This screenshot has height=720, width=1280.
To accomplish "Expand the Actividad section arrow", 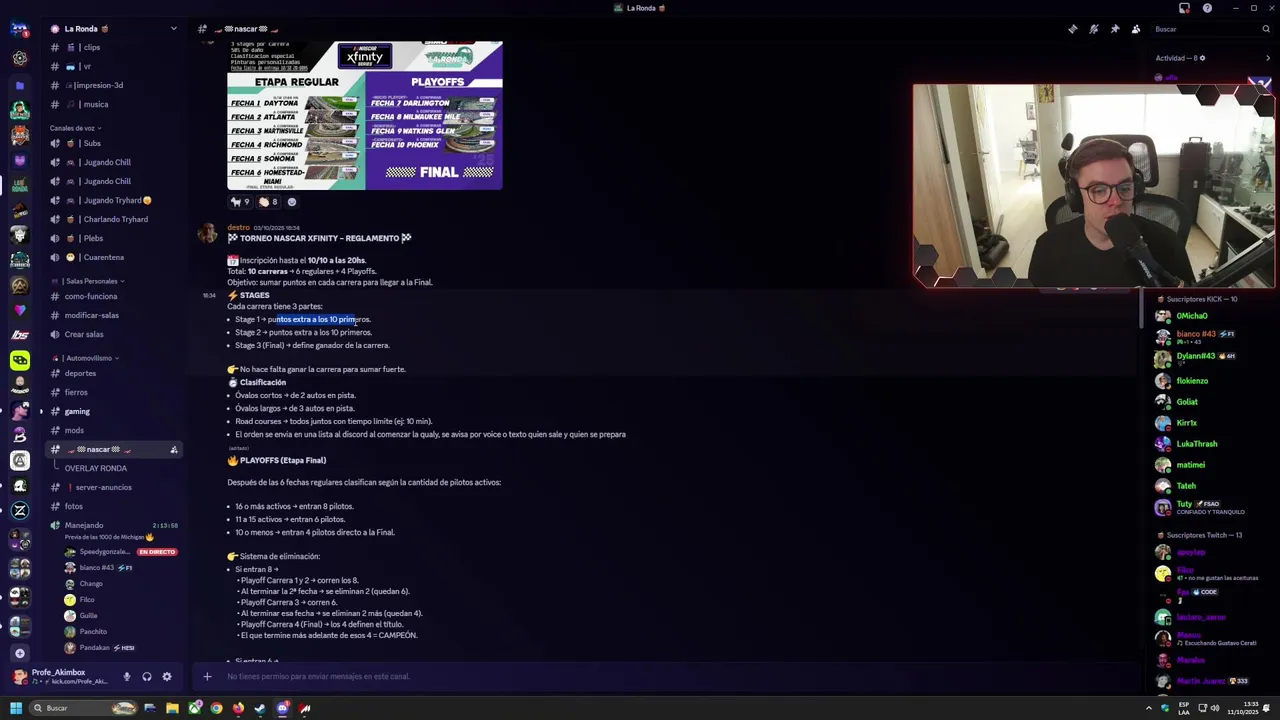I will pyautogui.click(x=1268, y=58).
